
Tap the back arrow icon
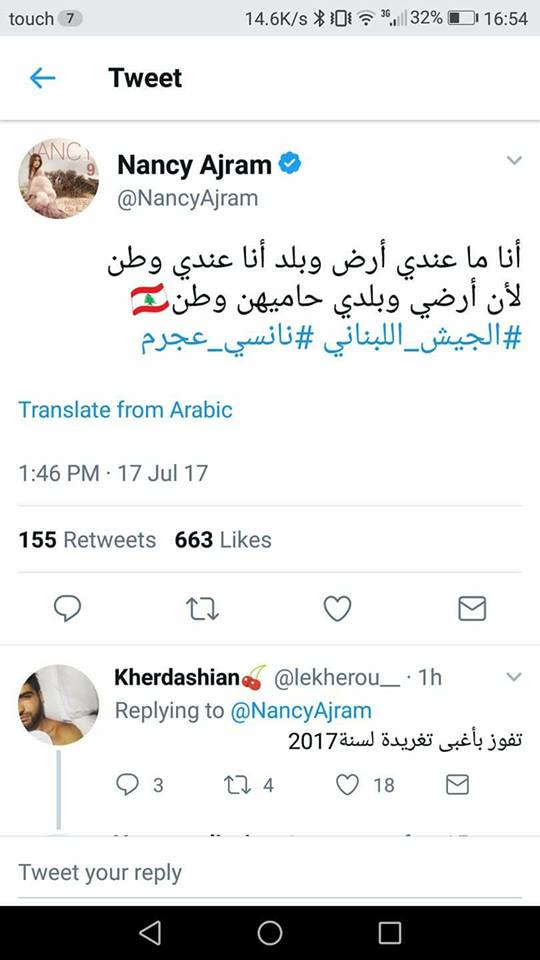pyautogui.click(x=42, y=78)
